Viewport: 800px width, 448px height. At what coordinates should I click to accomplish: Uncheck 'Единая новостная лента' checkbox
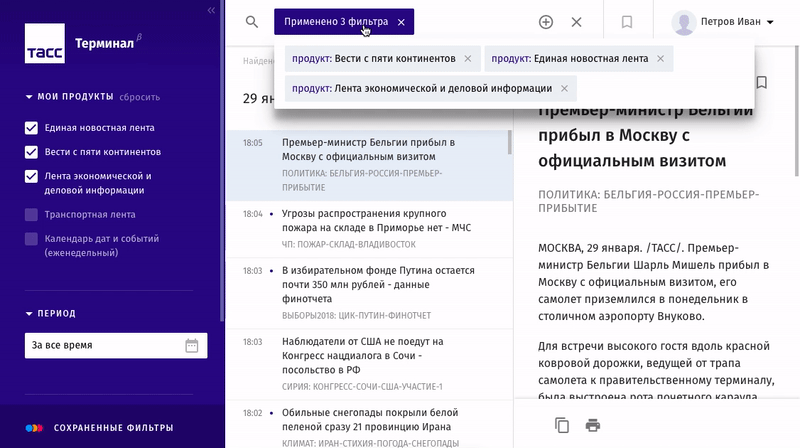pos(31,128)
